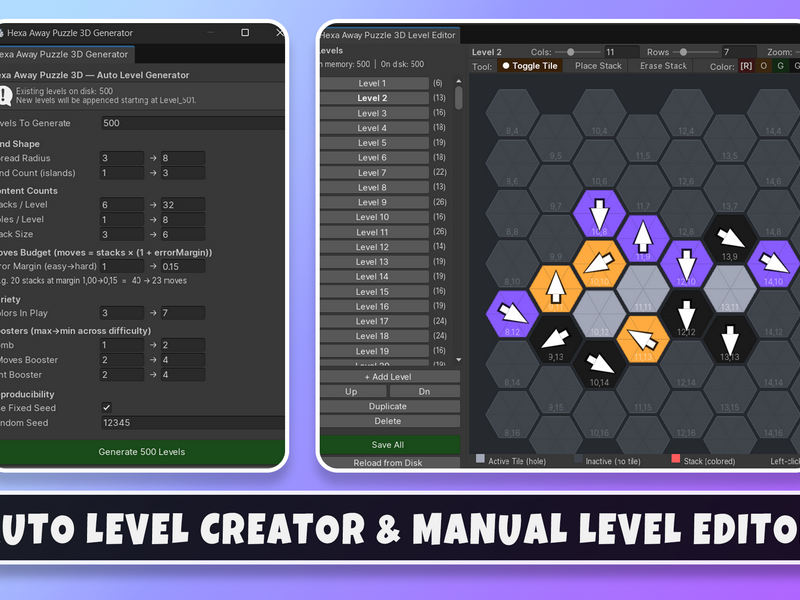Select Level 7 in the levels list
Viewport: 800px width, 600px height.
(372, 172)
